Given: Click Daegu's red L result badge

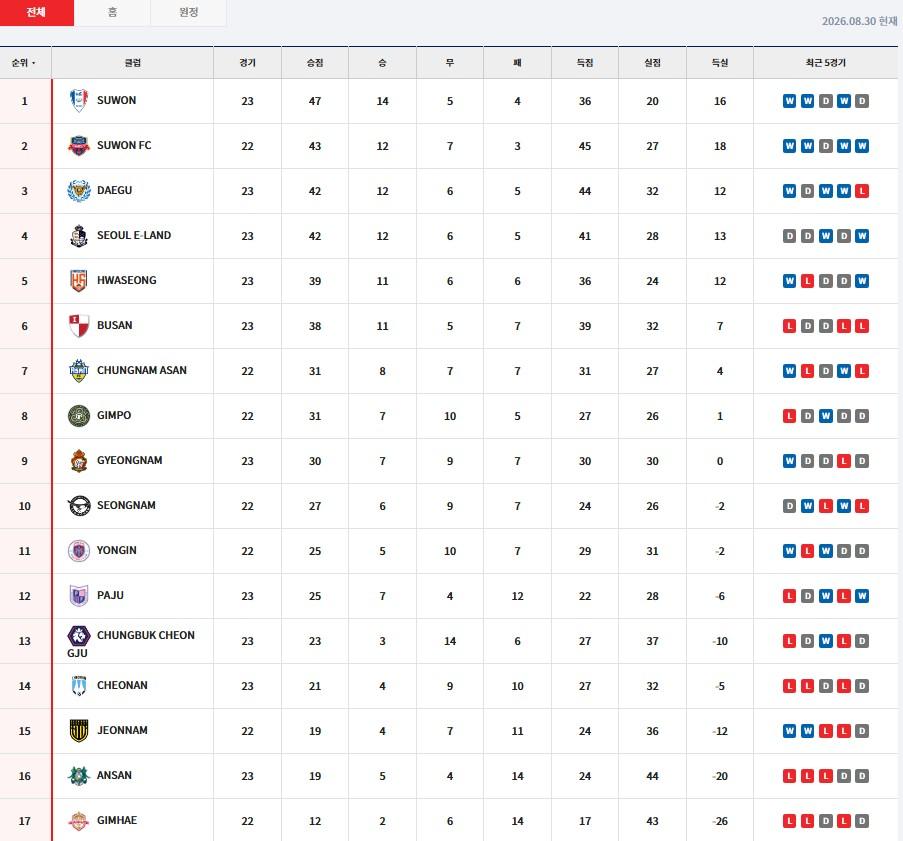Looking at the screenshot, I should click(862, 191).
